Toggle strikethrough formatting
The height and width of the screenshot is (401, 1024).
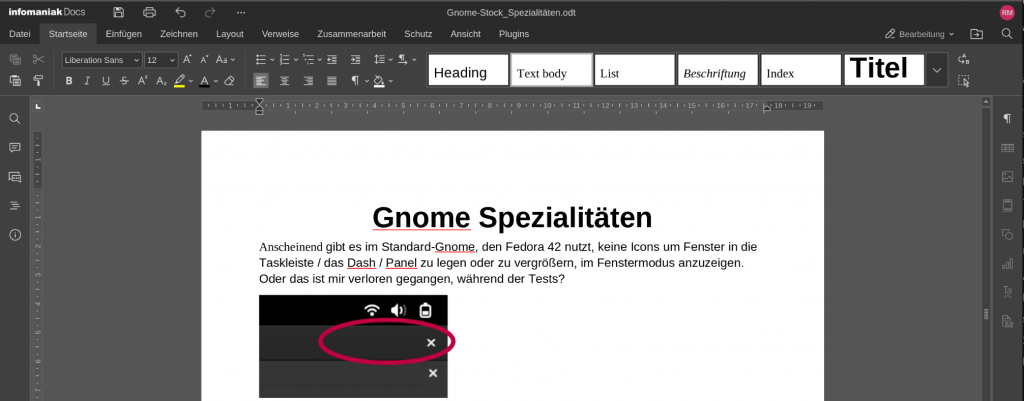tap(124, 81)
